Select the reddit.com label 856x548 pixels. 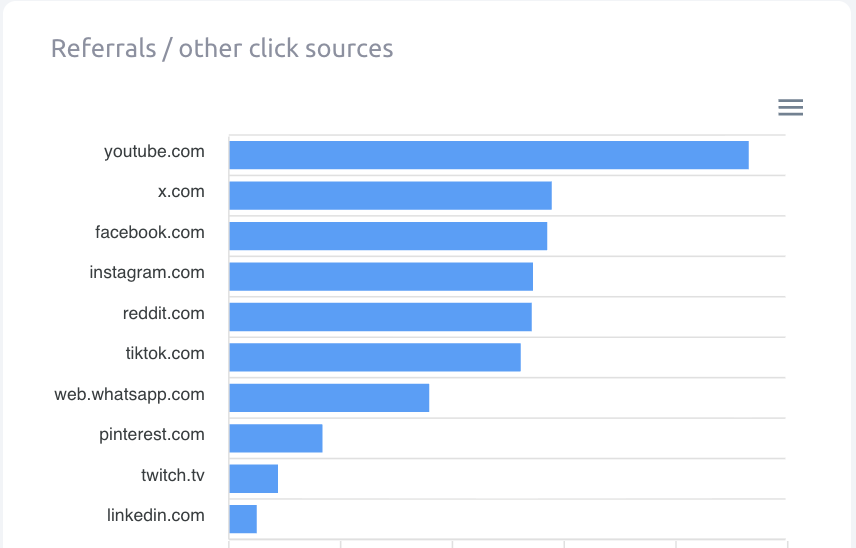point(164,314)
